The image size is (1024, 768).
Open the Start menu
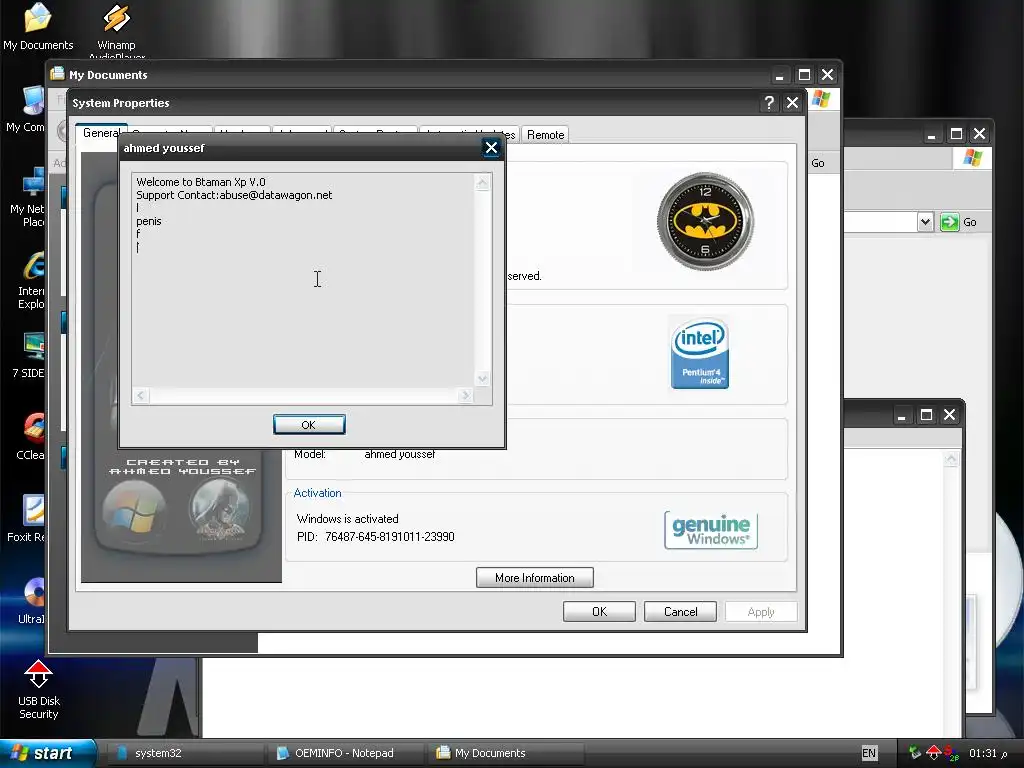(x=47, y=753)
